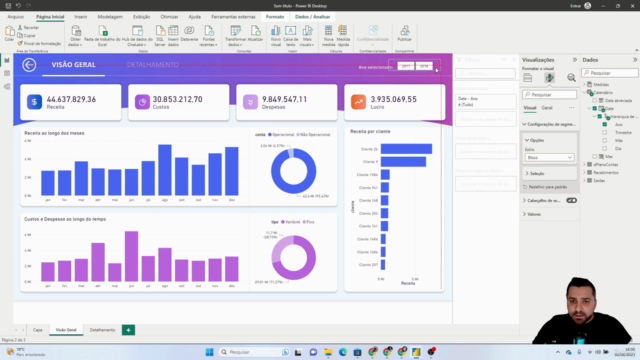Click Copiar in the clipboard group
The height and width of the screenshot is (360, 640).
click(x=27, y=36)
